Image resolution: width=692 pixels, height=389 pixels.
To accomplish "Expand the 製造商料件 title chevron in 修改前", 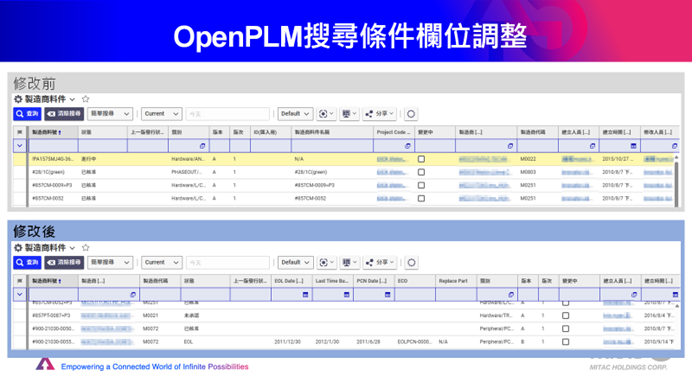I will (x=72, y=99).
